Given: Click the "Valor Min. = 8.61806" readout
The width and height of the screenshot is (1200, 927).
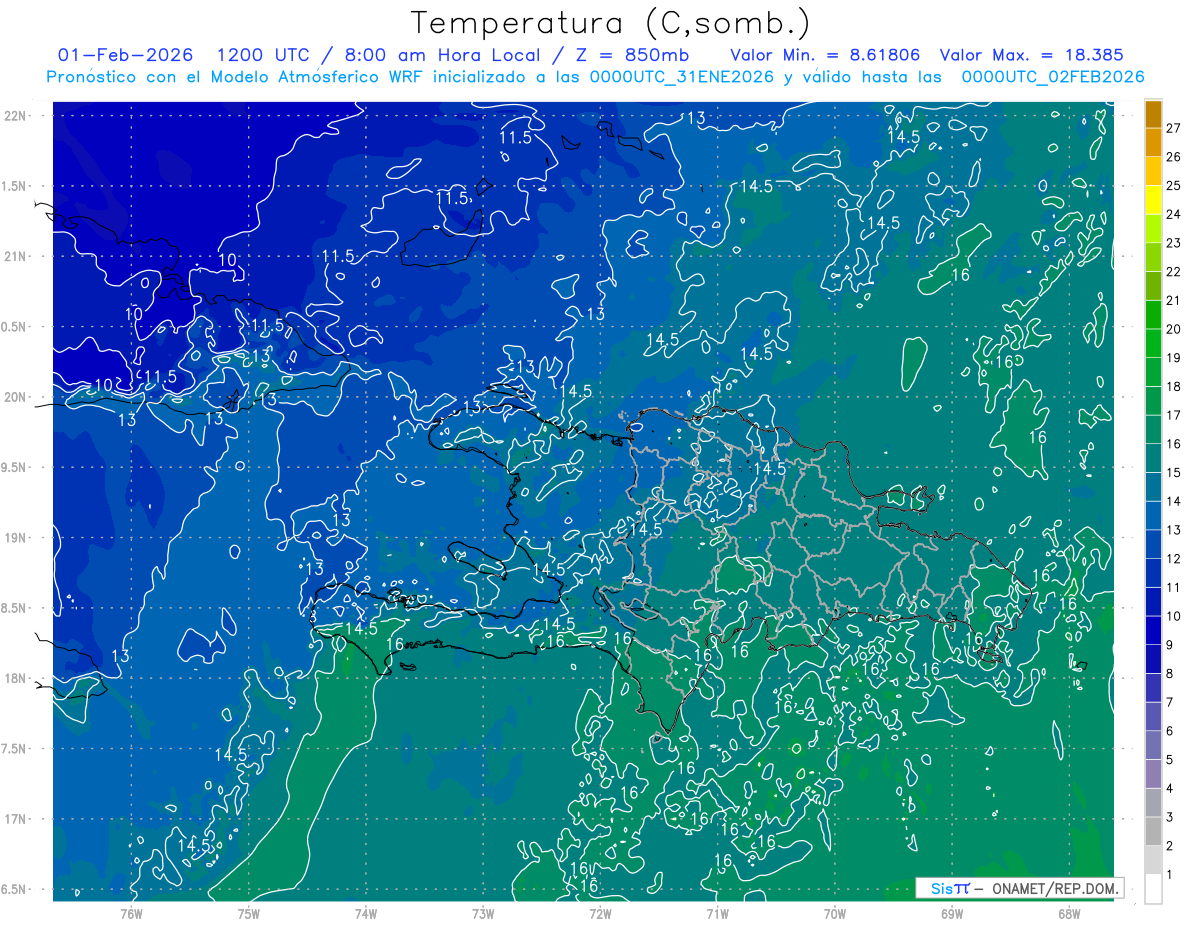Looking at the screenshot, I should (x=825, y=55).
